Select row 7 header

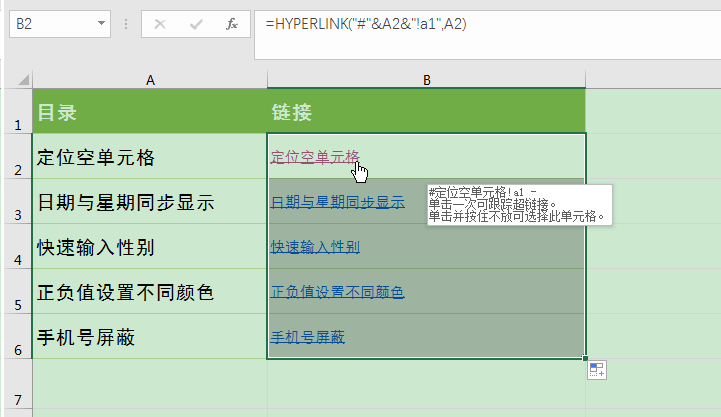point(18,383)
